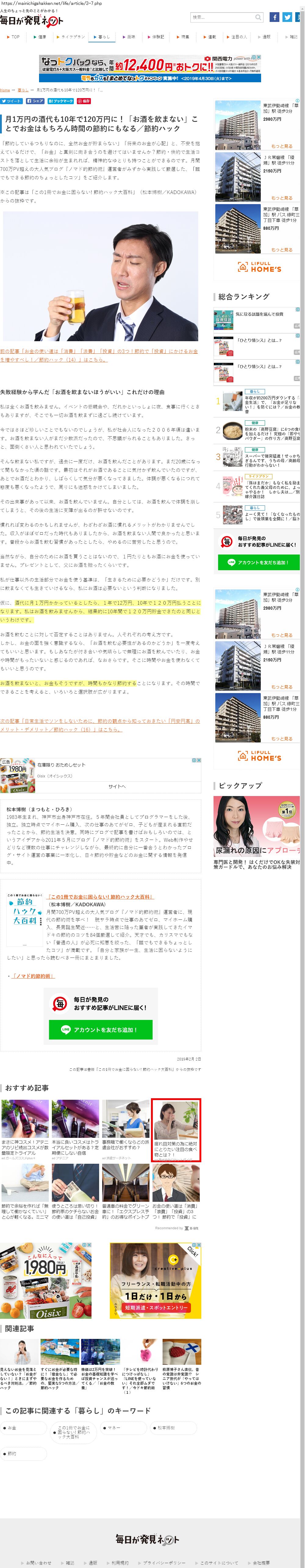The image size is (305, 1568).
Task: Open フリーランス・転職活動中の方 job ad
Action: pyautogui.click(x=155, y=1280)
